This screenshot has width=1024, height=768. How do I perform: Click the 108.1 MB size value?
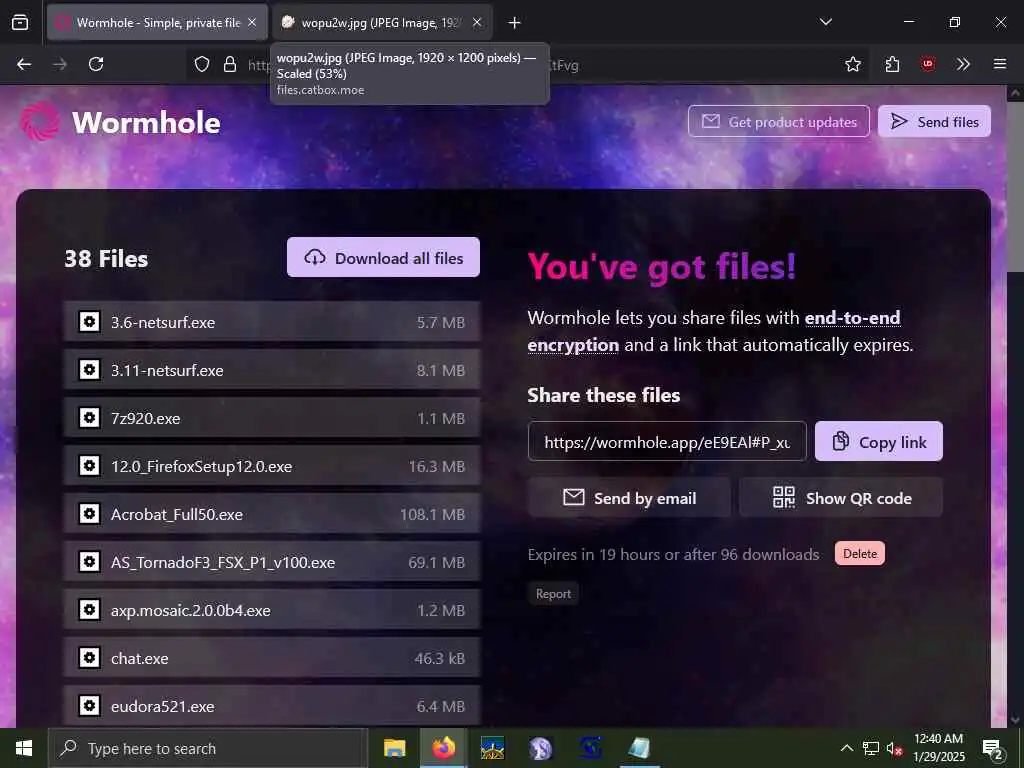432,515
